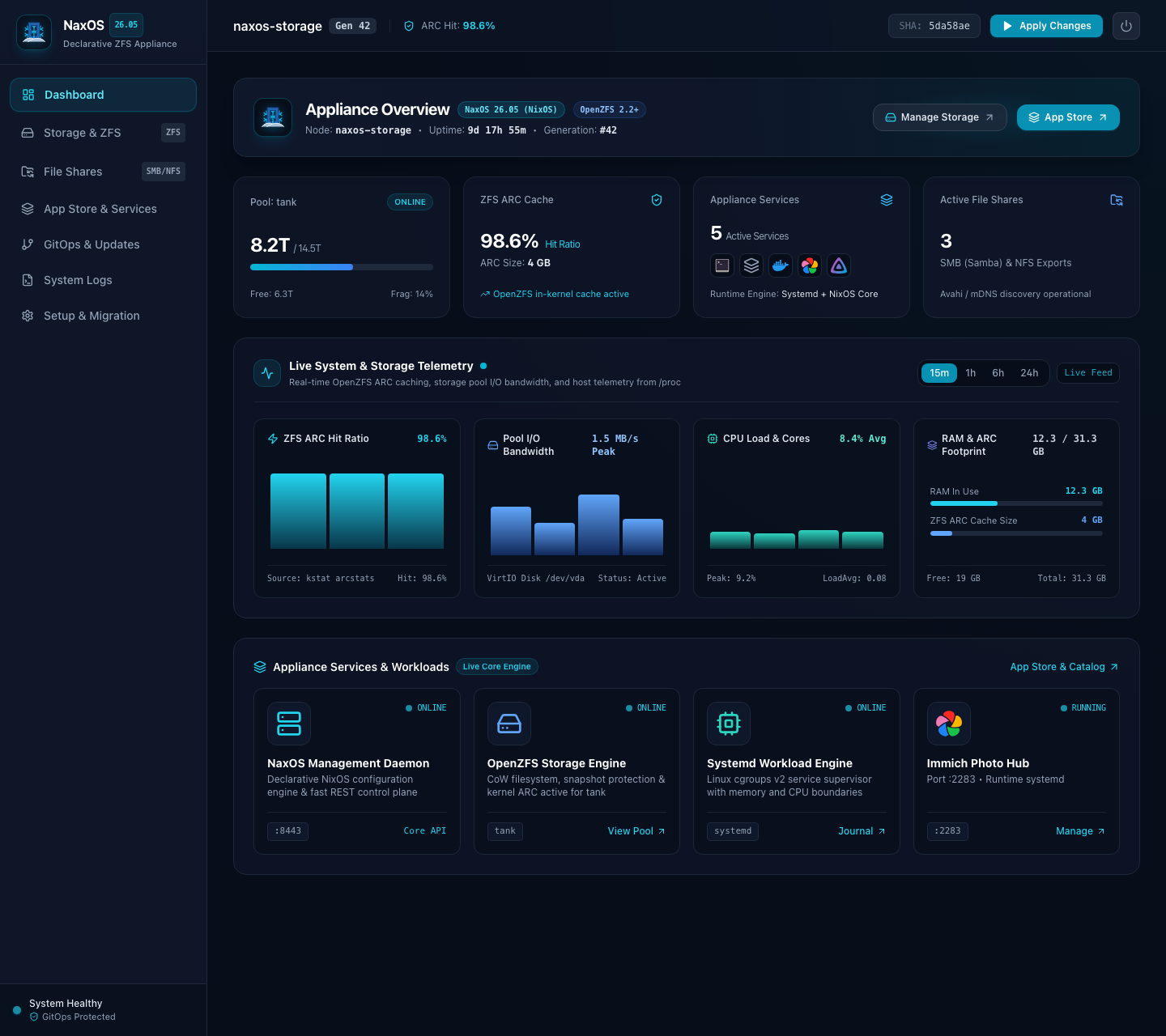Go to Storage & ZFS section
Viewport: 1166px width, 1036px height.
click(x=103, y=133)
